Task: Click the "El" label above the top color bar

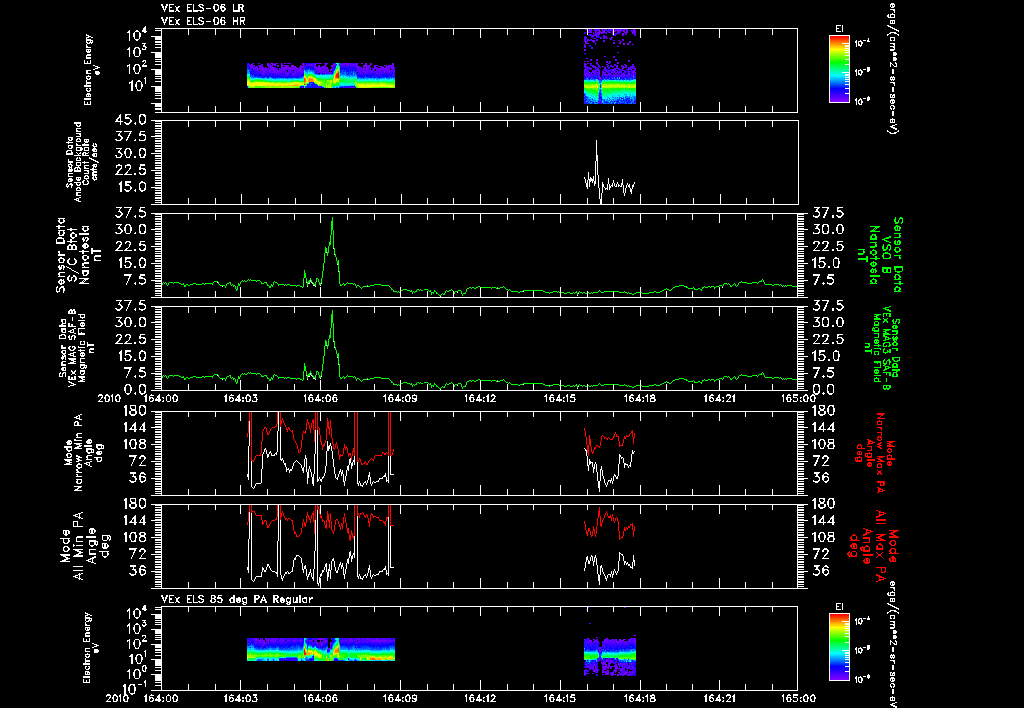Action: [839, 29]
